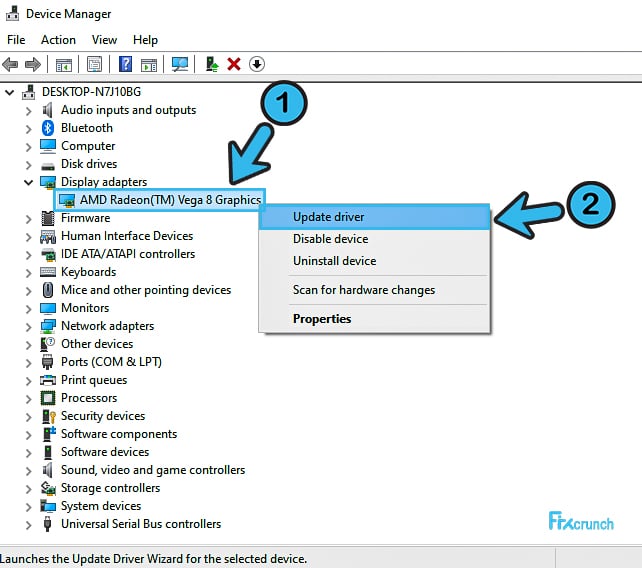
Task: Click the Audio inputs and outputs speaker icon
Action: tap(47, 110)
